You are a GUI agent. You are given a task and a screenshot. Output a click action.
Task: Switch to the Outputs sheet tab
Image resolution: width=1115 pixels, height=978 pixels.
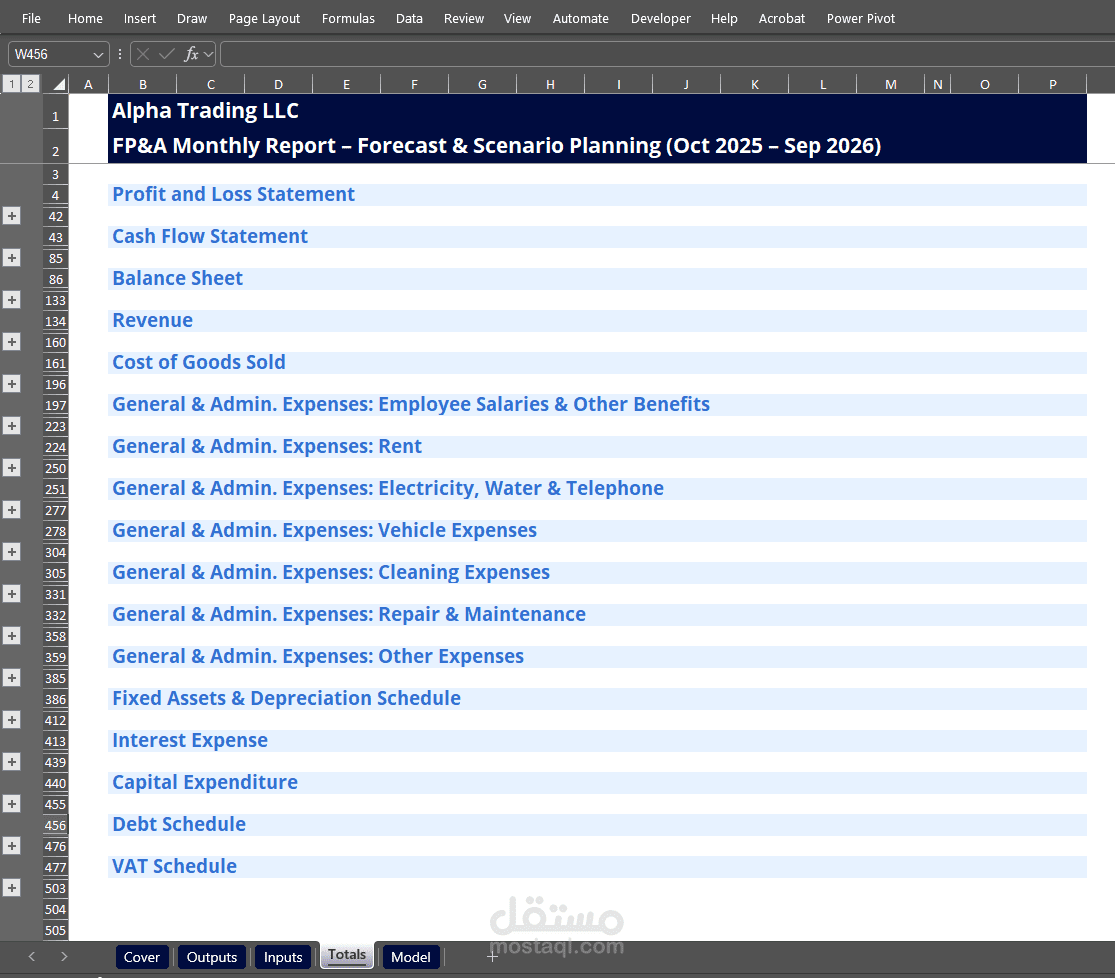211,957
